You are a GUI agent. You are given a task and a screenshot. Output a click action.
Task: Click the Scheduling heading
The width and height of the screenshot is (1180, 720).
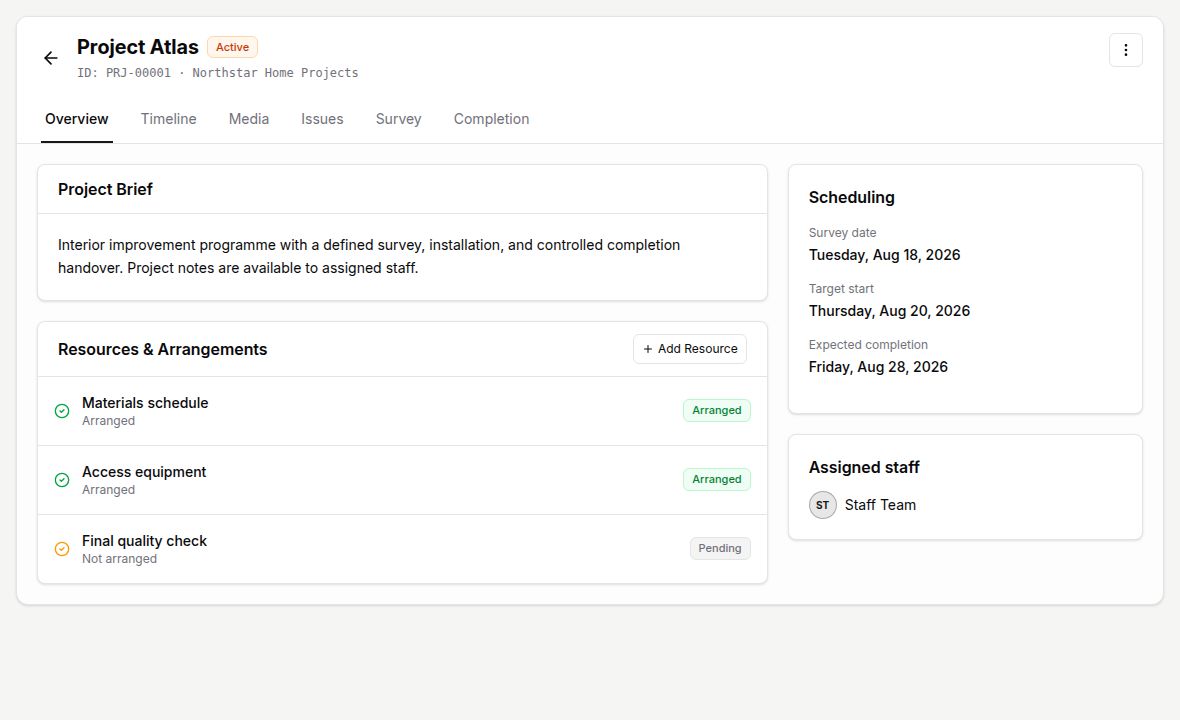pos(852,197)
